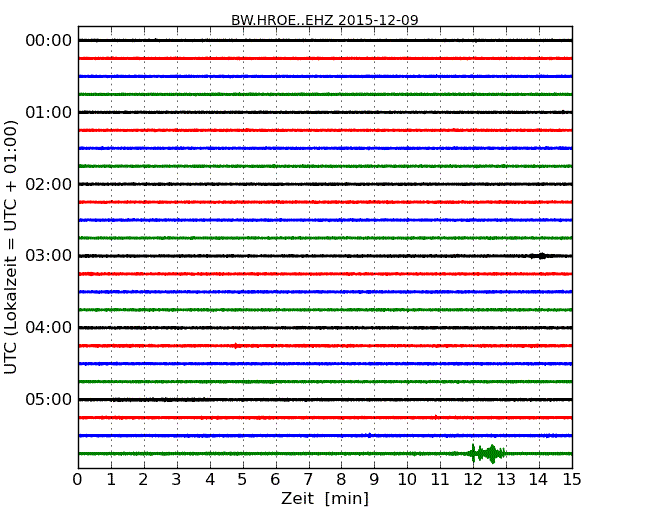
Task: Click x-axis tick label 5
Action: point(243,480)
